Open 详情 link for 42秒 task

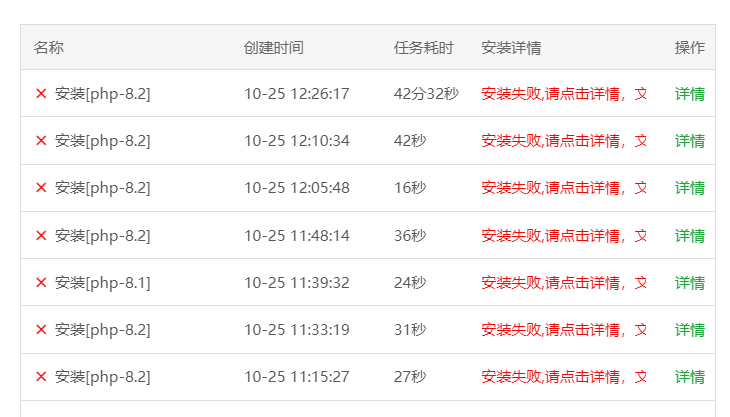click(x=689, y=141)
